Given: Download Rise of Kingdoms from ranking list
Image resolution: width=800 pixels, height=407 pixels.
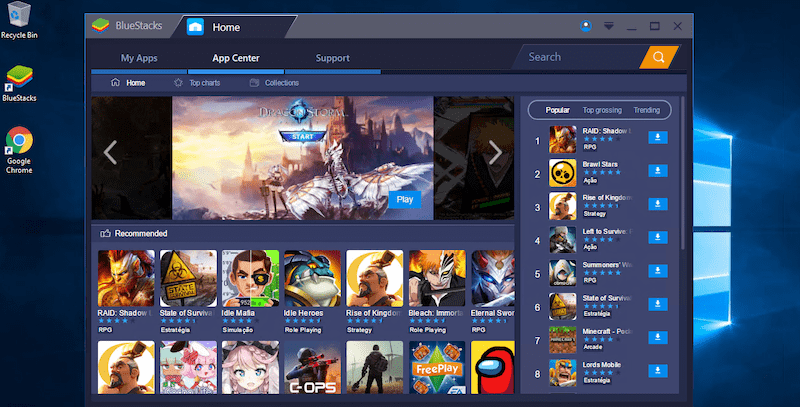Looking at the screenshot, I should pyautogui.click(x=658, y=204).
